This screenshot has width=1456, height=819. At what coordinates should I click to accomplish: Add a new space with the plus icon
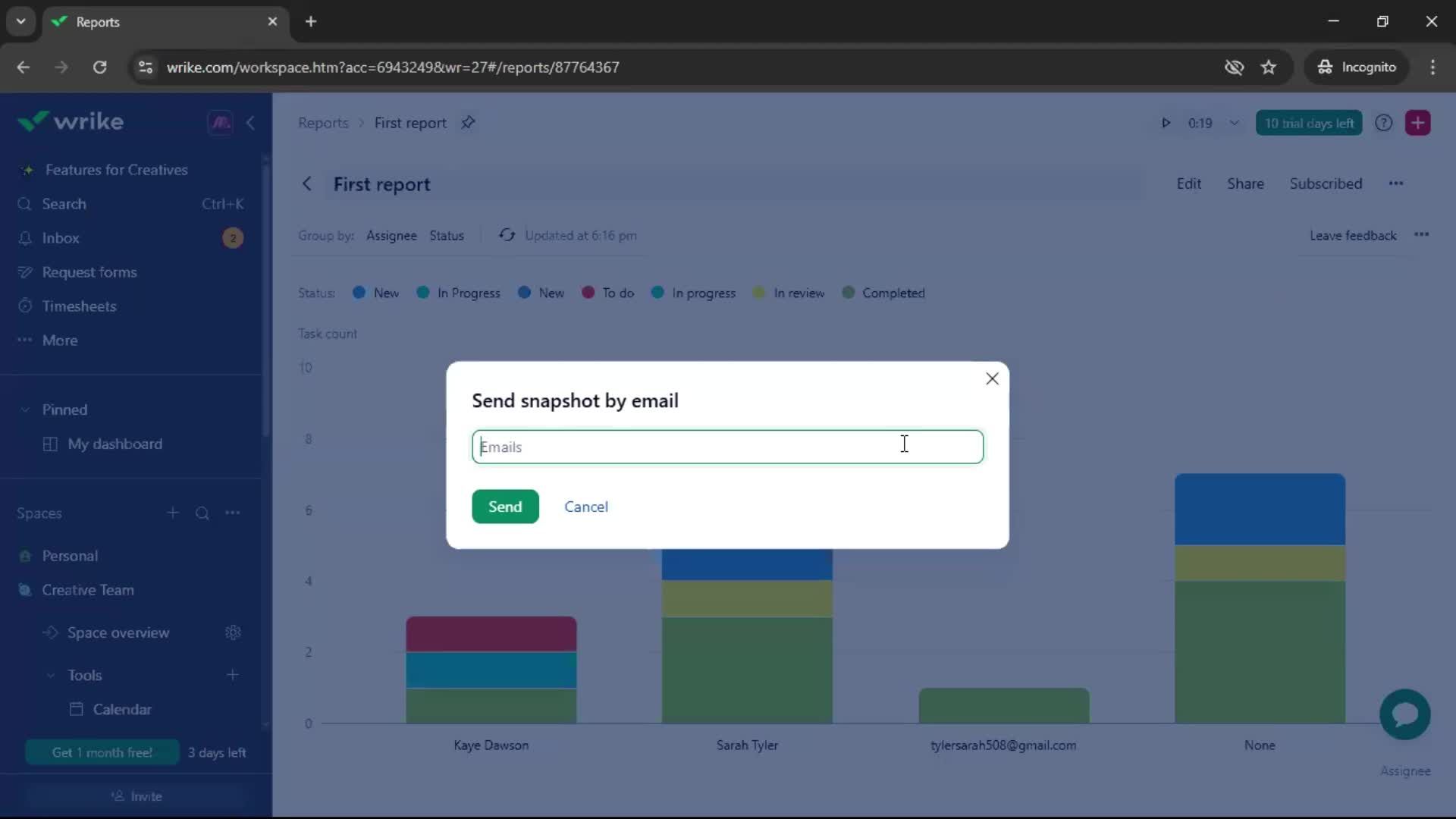point(173,513)
